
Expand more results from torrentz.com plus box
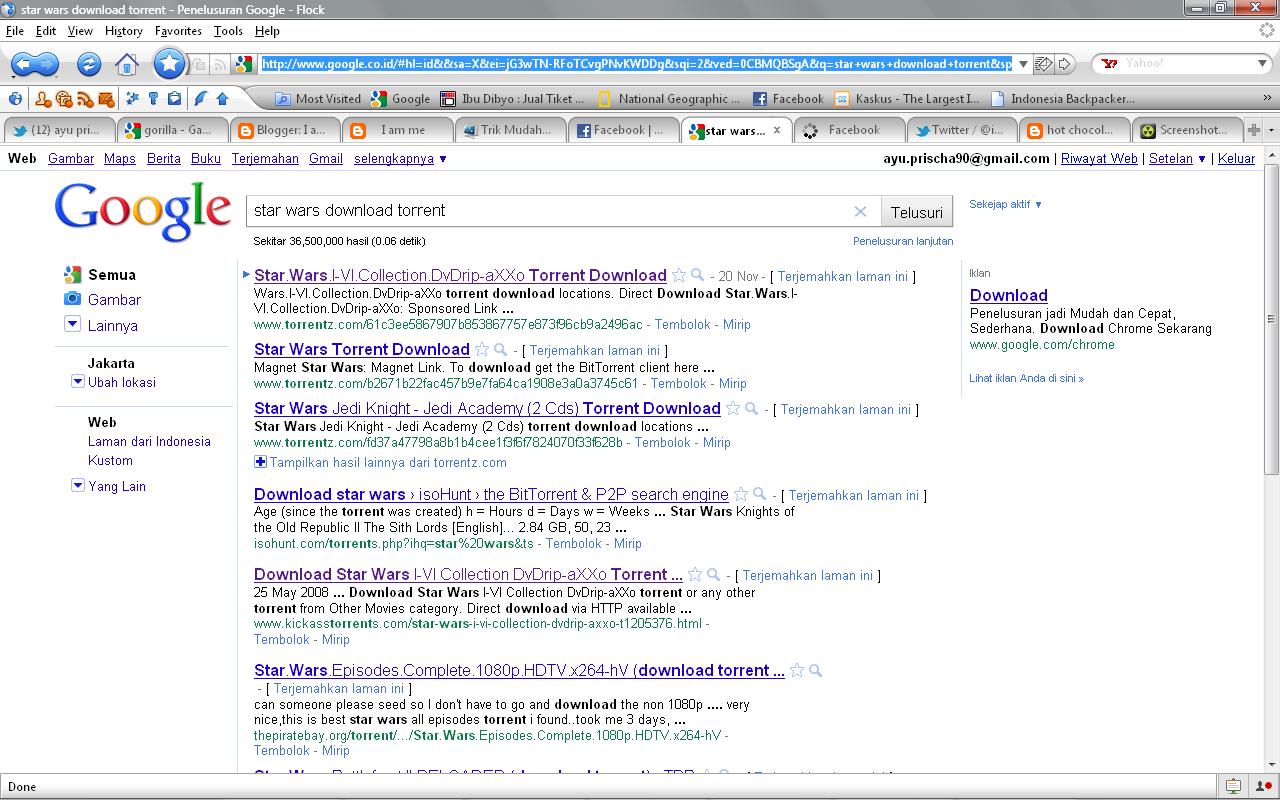coord(260,462)
